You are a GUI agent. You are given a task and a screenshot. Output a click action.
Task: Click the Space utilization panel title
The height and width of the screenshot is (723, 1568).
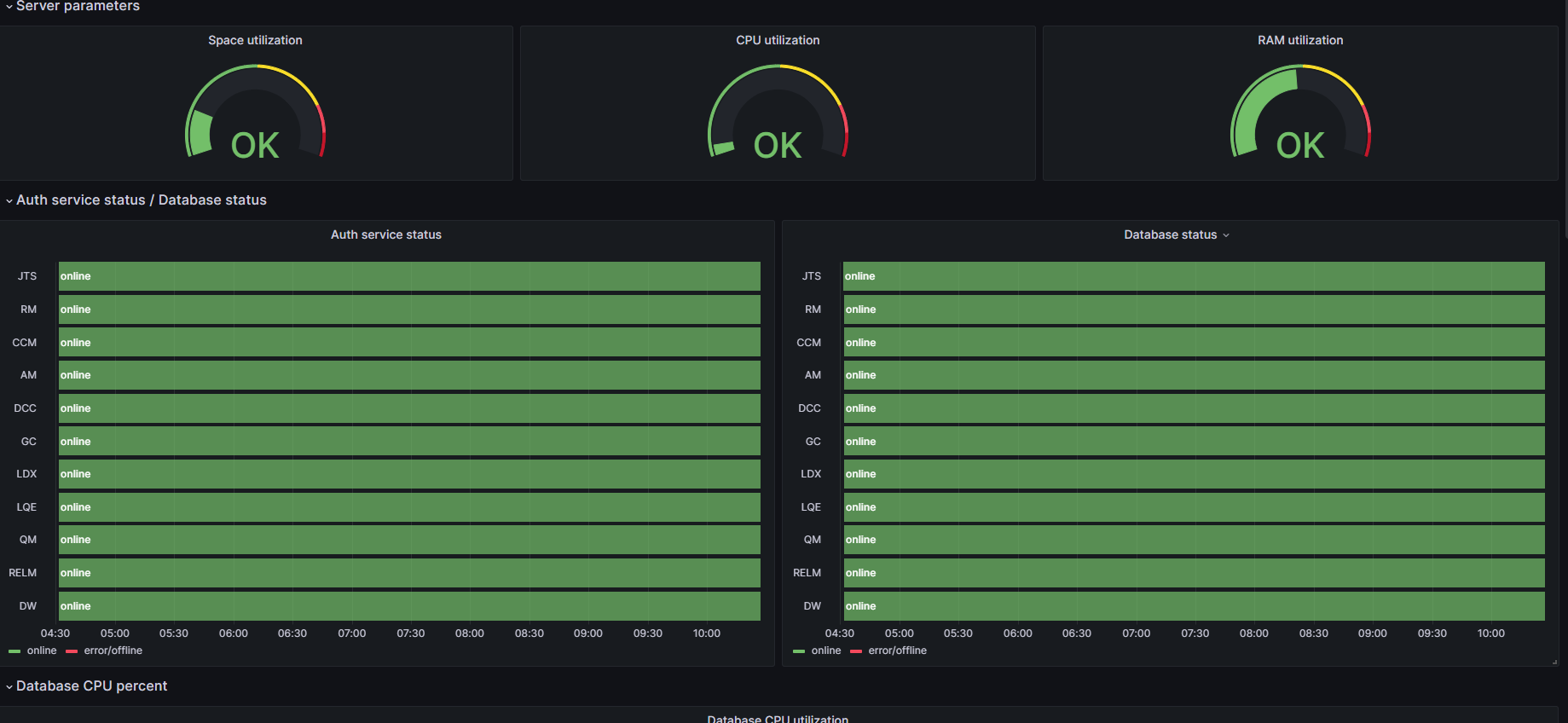coord(255,40)
